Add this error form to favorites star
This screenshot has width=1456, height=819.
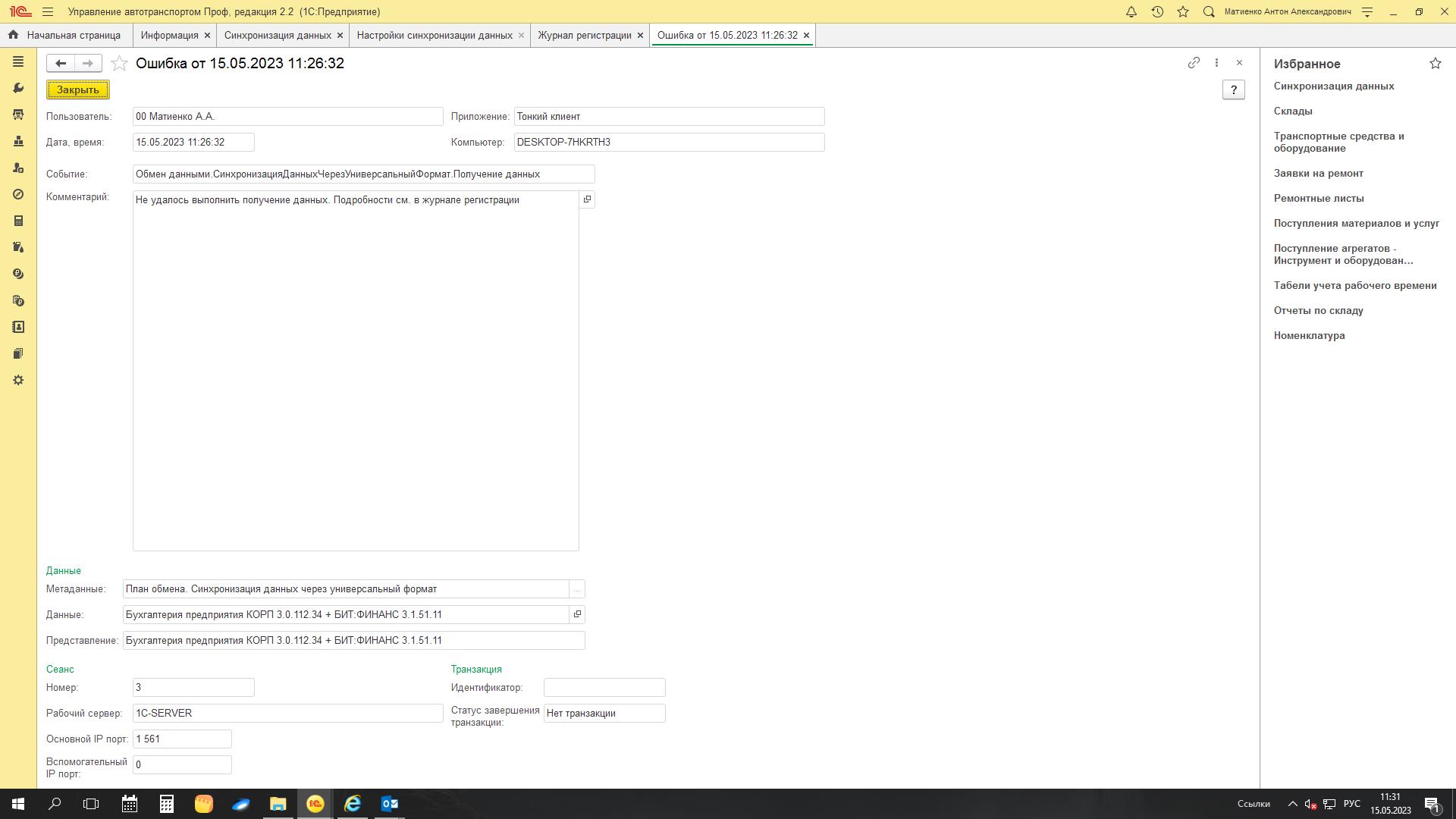[x=119, y=64]
